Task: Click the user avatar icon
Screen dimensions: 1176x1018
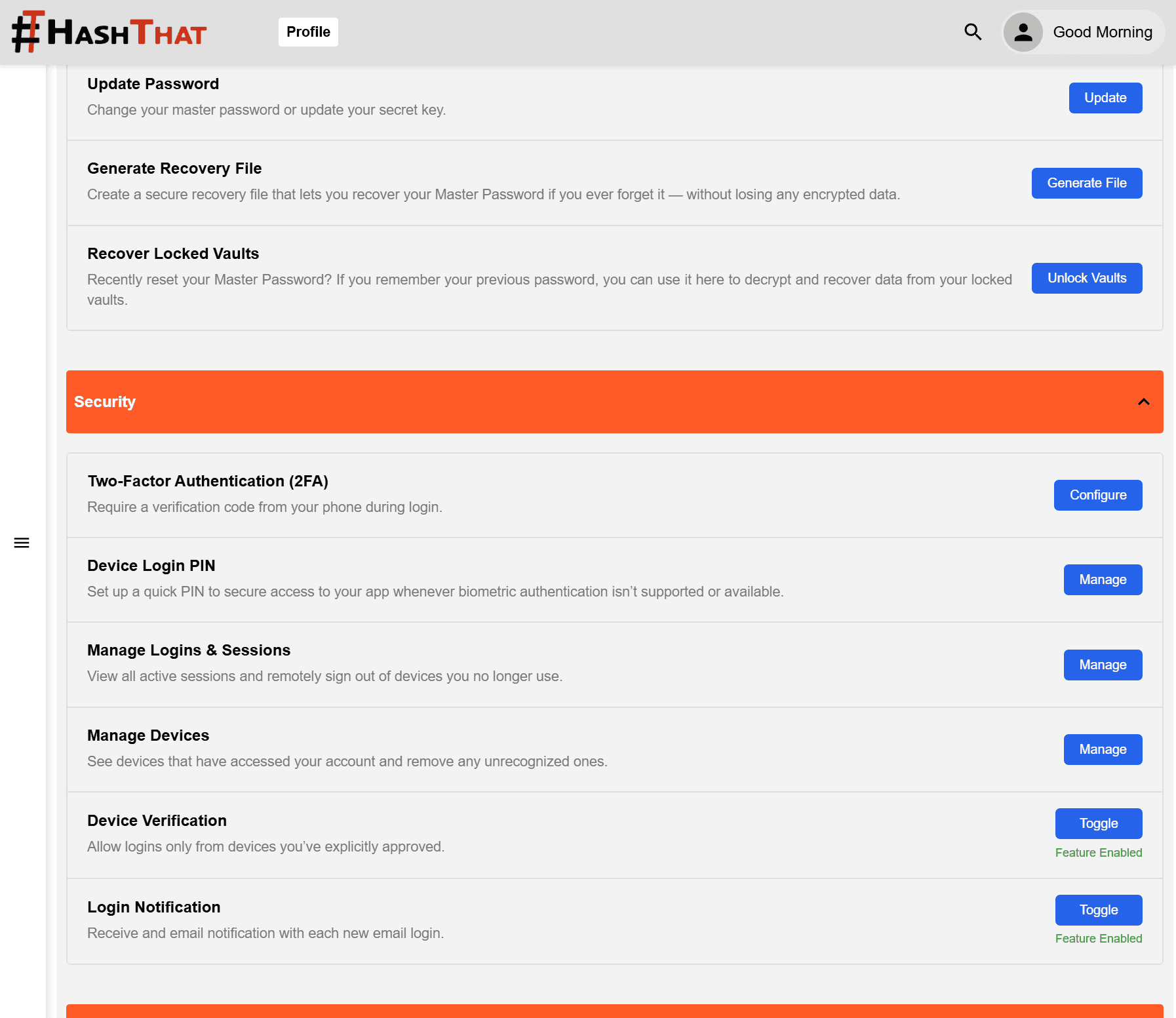Action: [x=1023, y=32]
